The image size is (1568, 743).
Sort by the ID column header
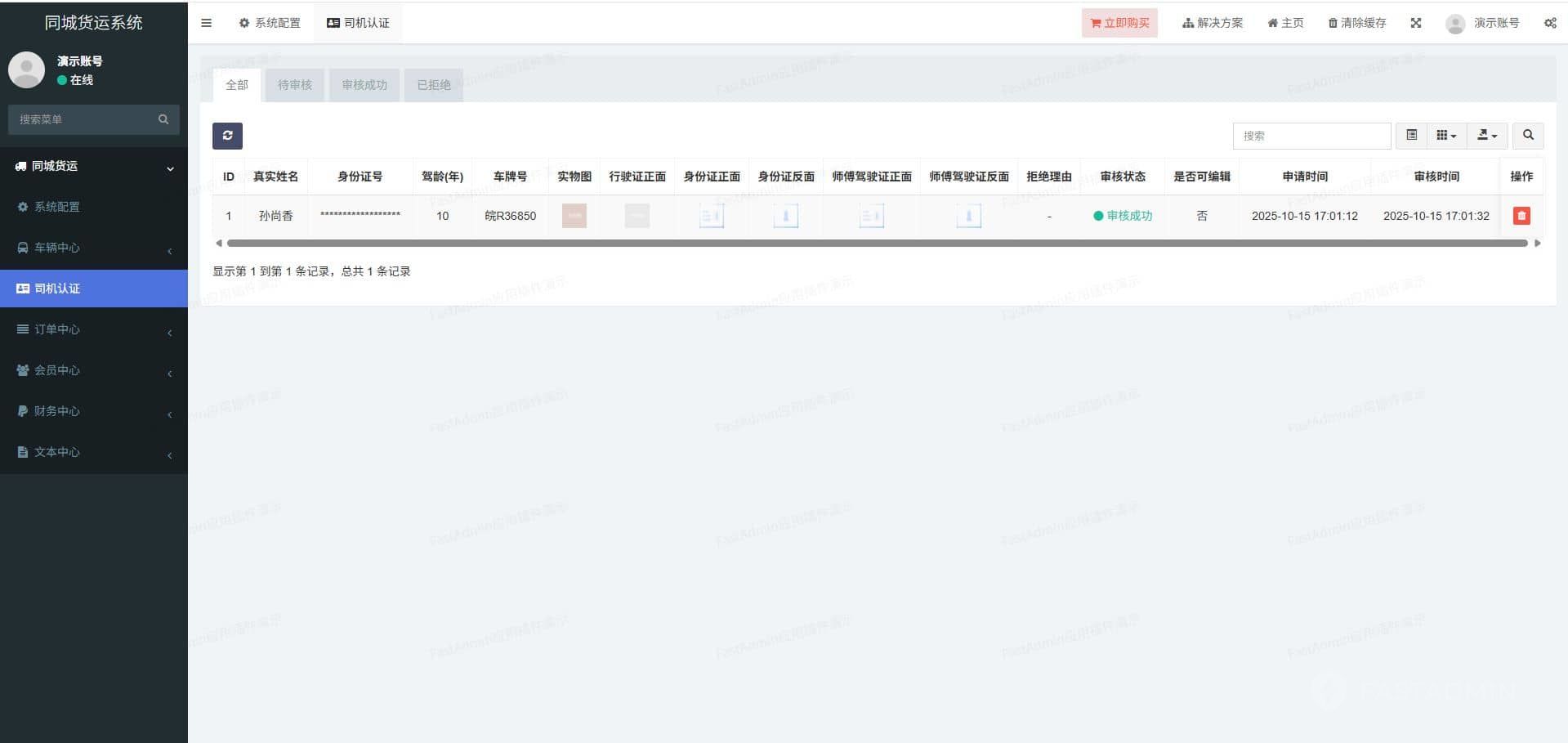[229, 177]
